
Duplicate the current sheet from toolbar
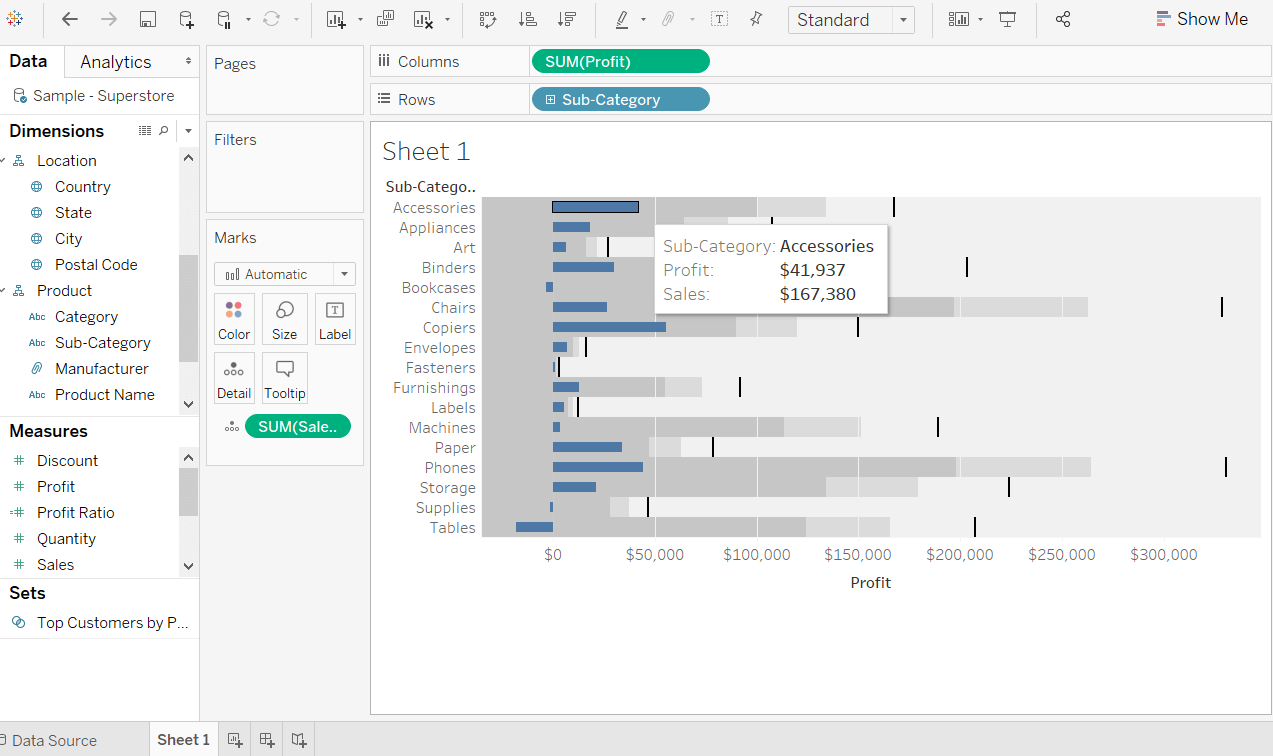pyautogui.click(x=385, y=19)
